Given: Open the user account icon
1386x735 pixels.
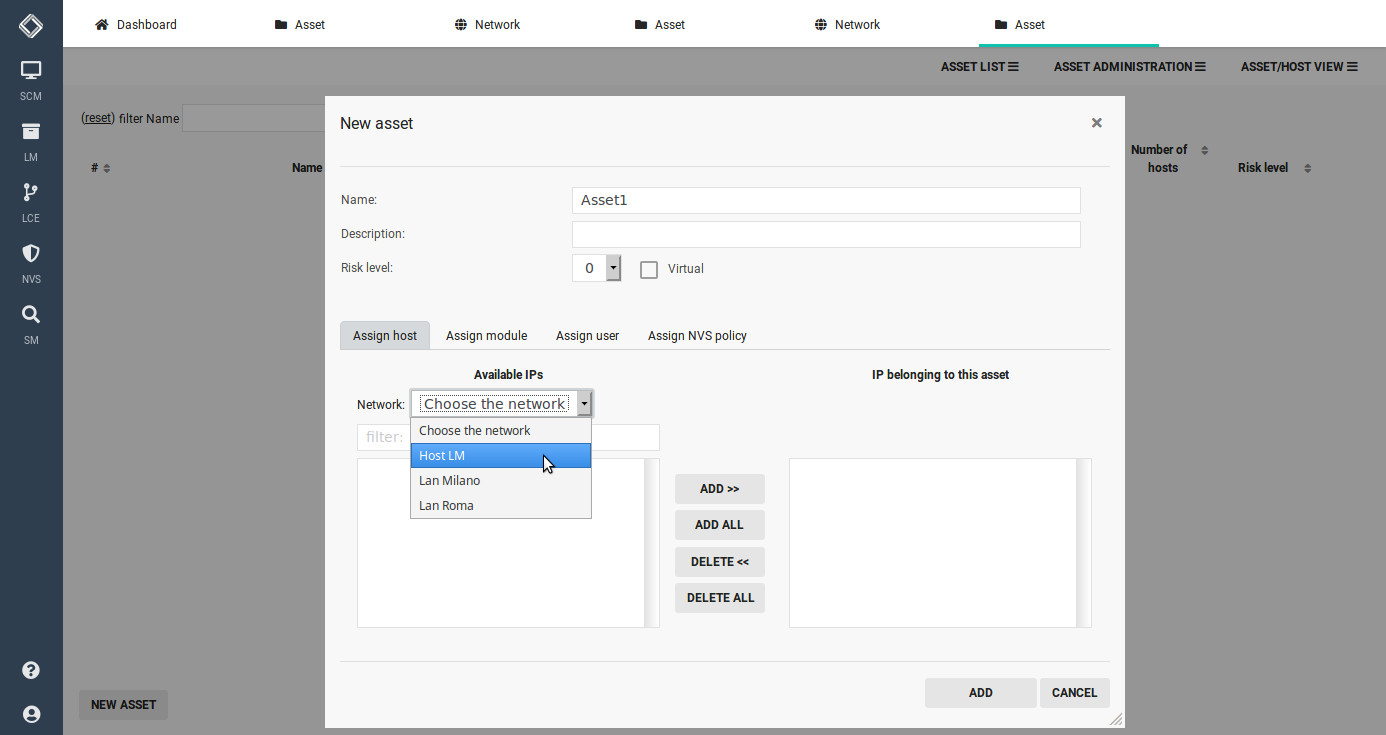Looking at the screenshot, I should pyautogui.click(x=31, y=714).
